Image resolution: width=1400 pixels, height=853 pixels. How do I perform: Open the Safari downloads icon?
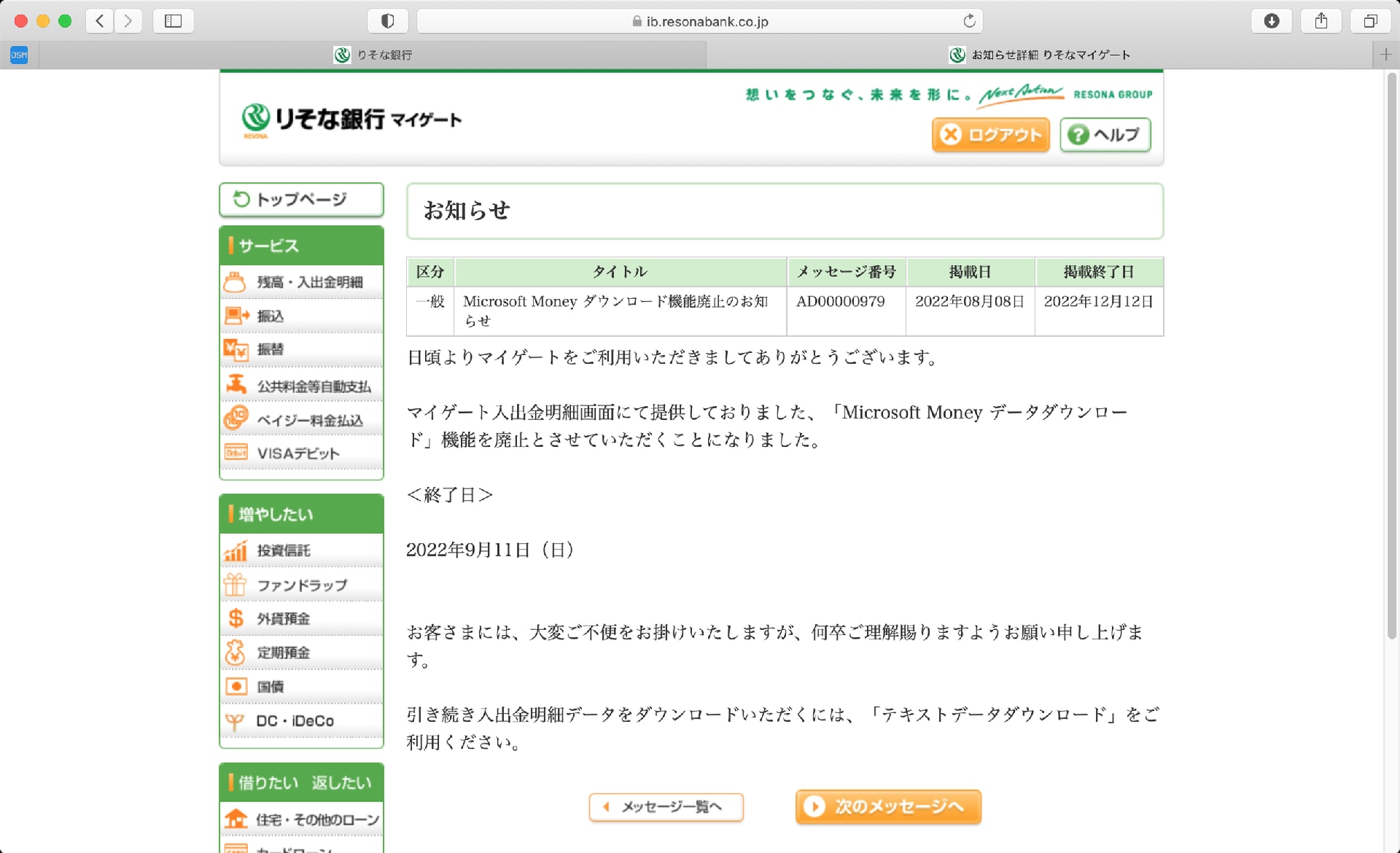pos(1272,20)
